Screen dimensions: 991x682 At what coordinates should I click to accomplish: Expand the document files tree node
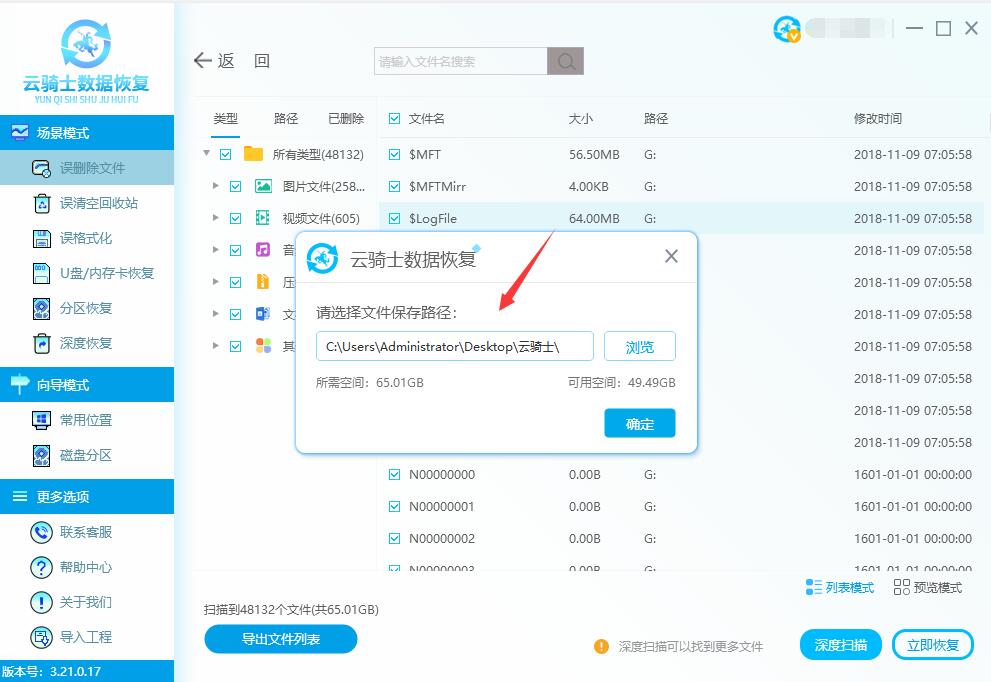[216, 314]
